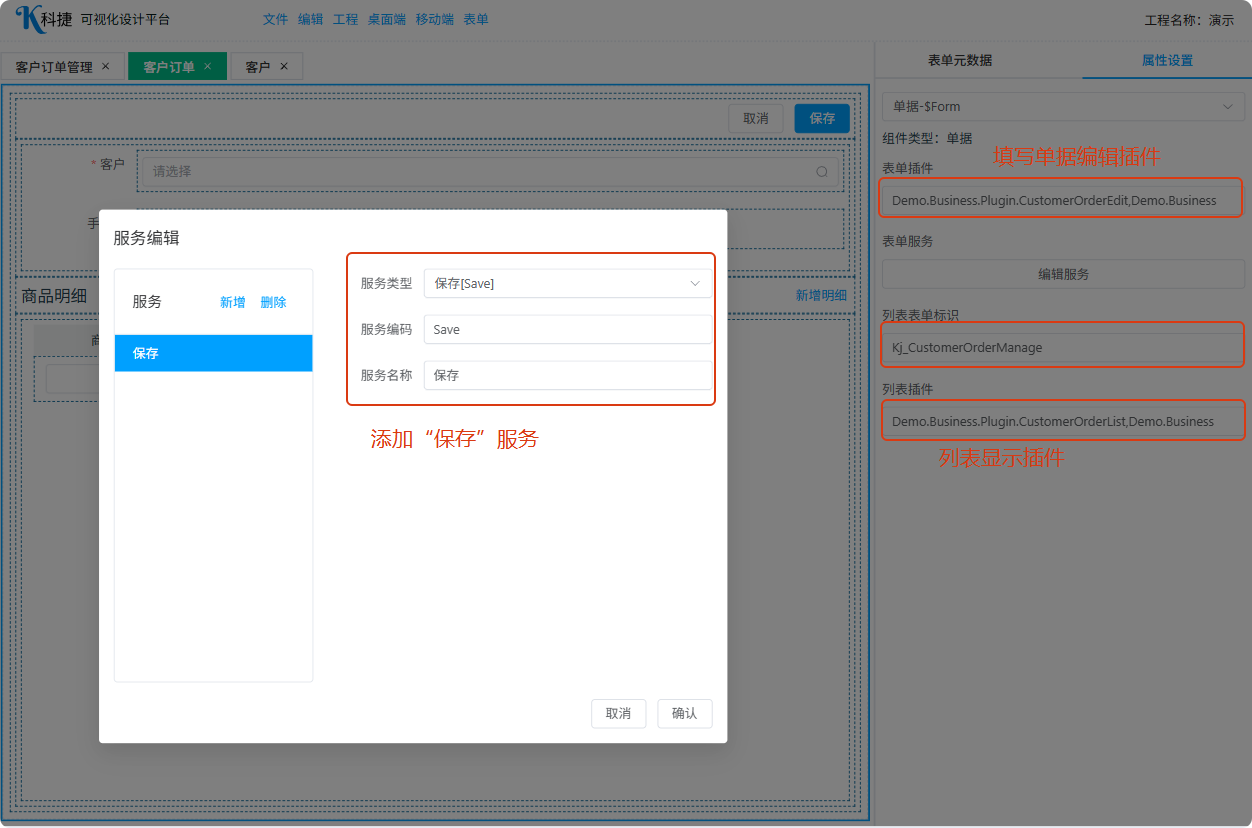
Task: Select the 保存 service in the list
Action: pyautogui.click(x=213, y=353)
